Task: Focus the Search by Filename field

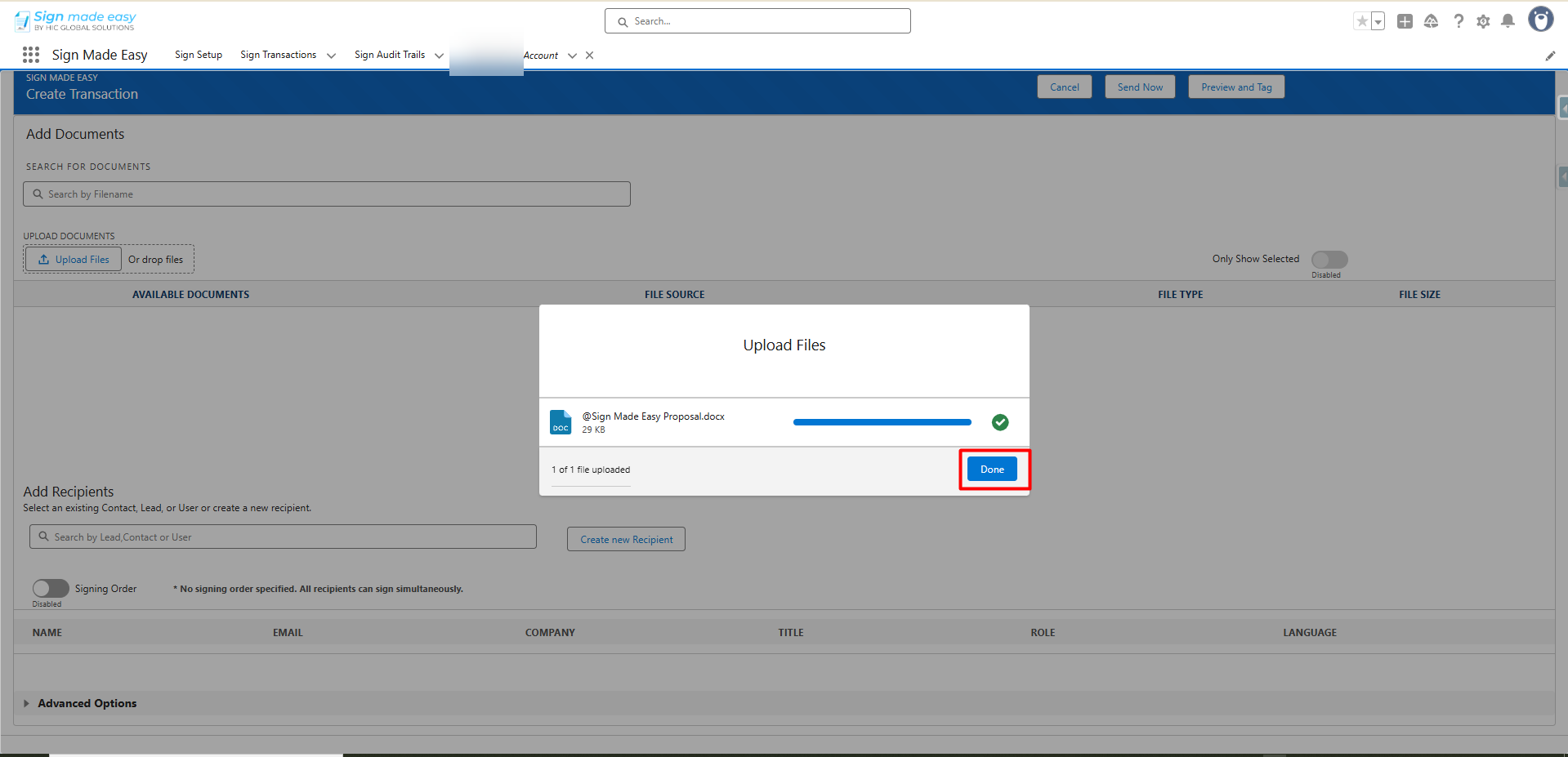Action: click(327, 194)
